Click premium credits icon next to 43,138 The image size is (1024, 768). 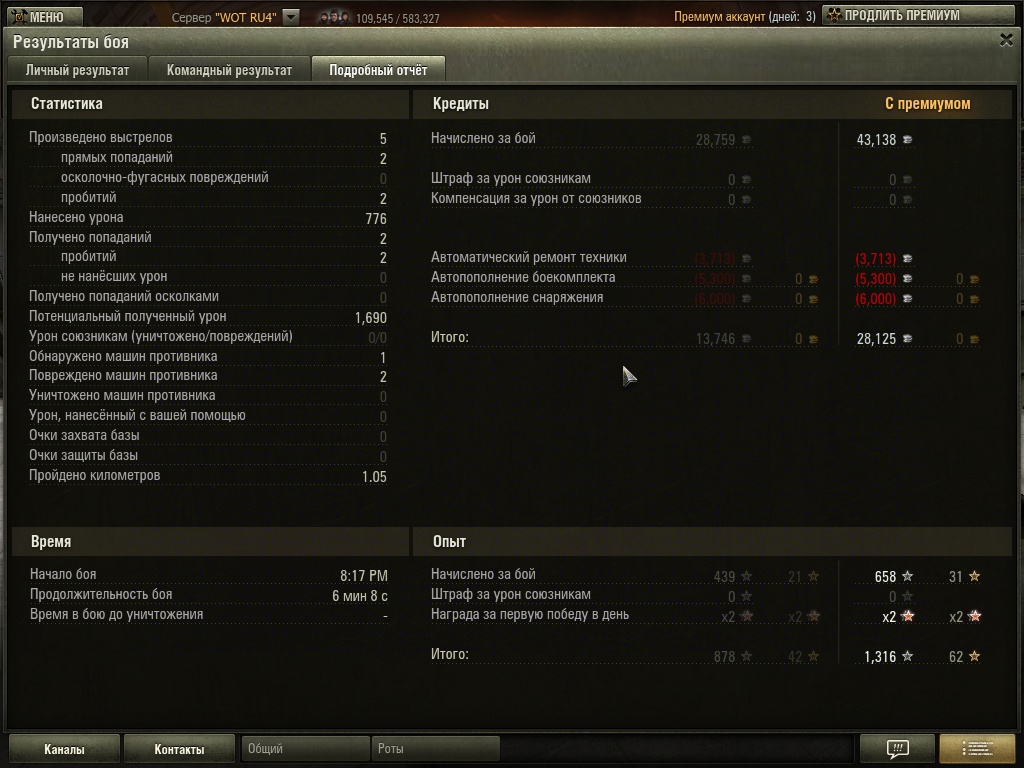coord(907,140)
